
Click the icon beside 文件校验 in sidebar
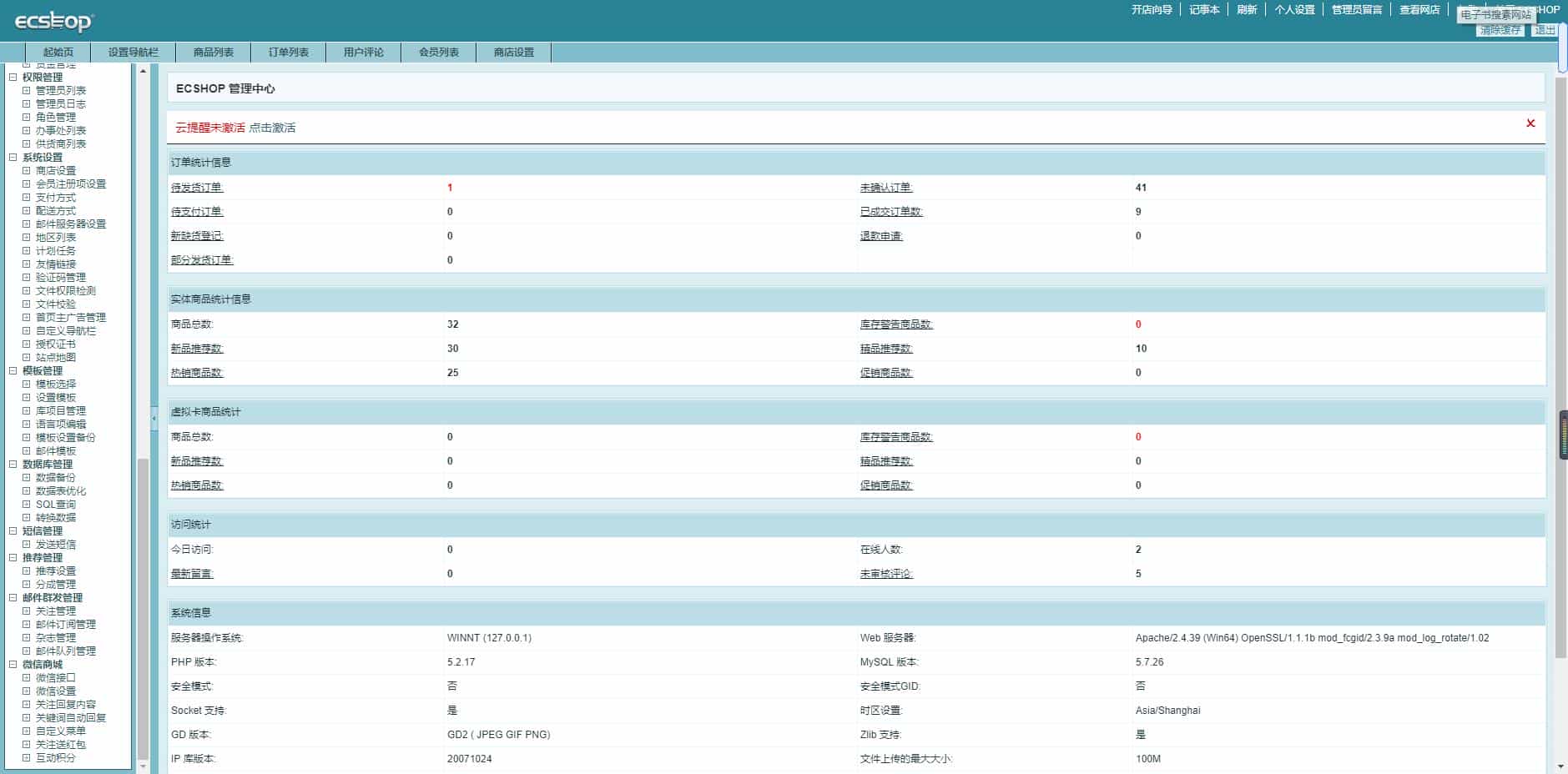pyautogui.click(x=26, y=304)
